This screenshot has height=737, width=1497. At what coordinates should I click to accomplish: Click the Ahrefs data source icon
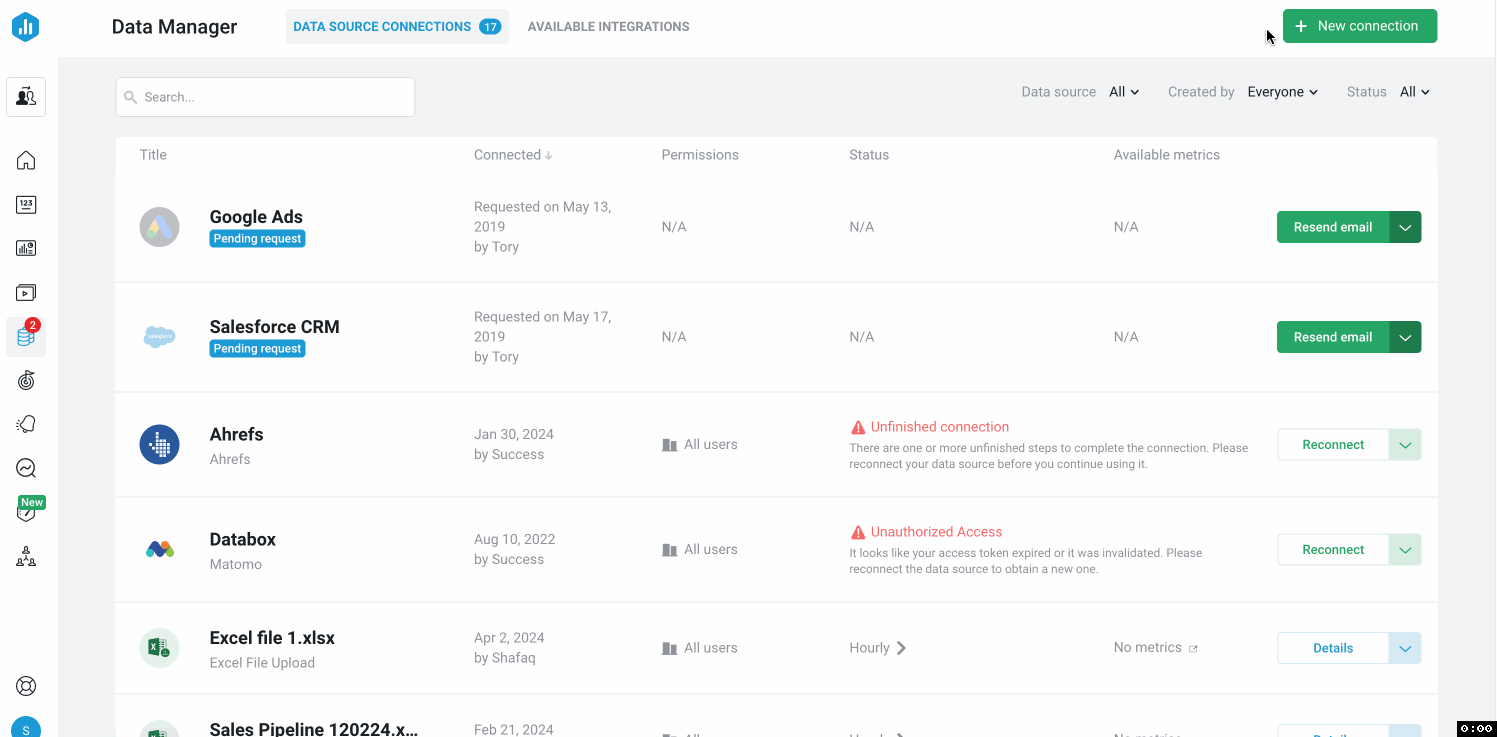pos(159,445)
